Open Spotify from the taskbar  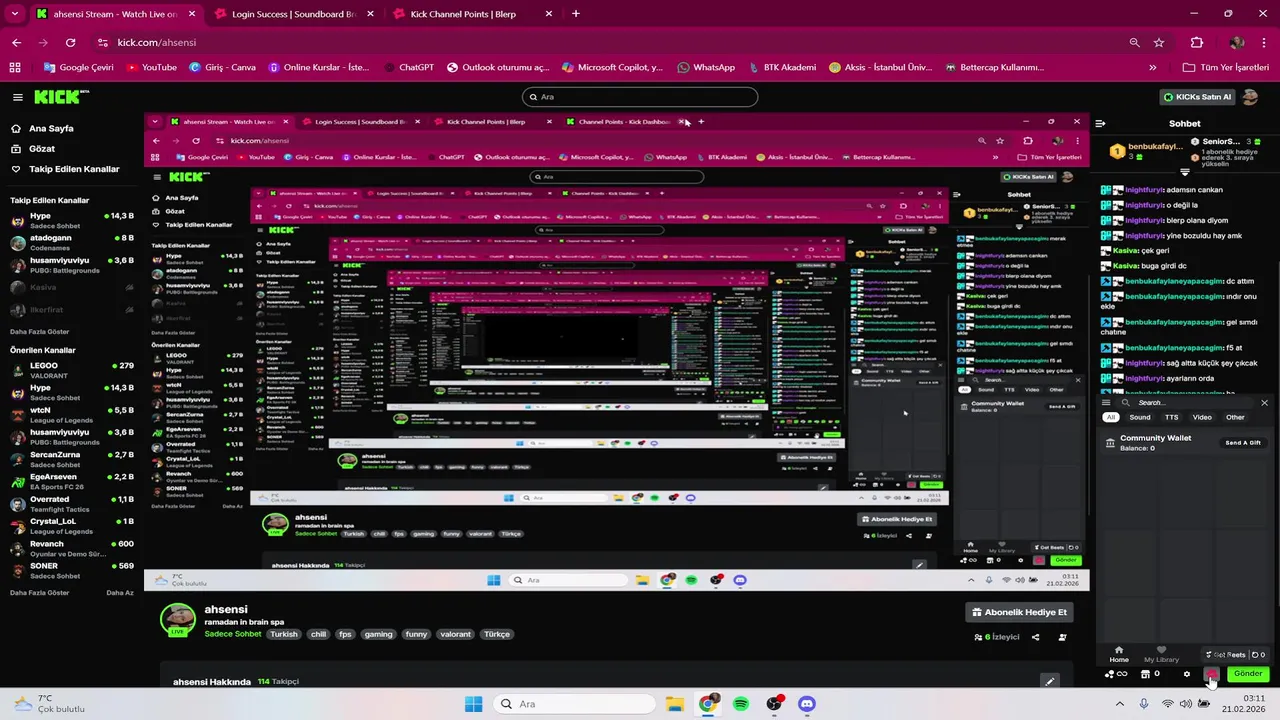coord(741,704)
